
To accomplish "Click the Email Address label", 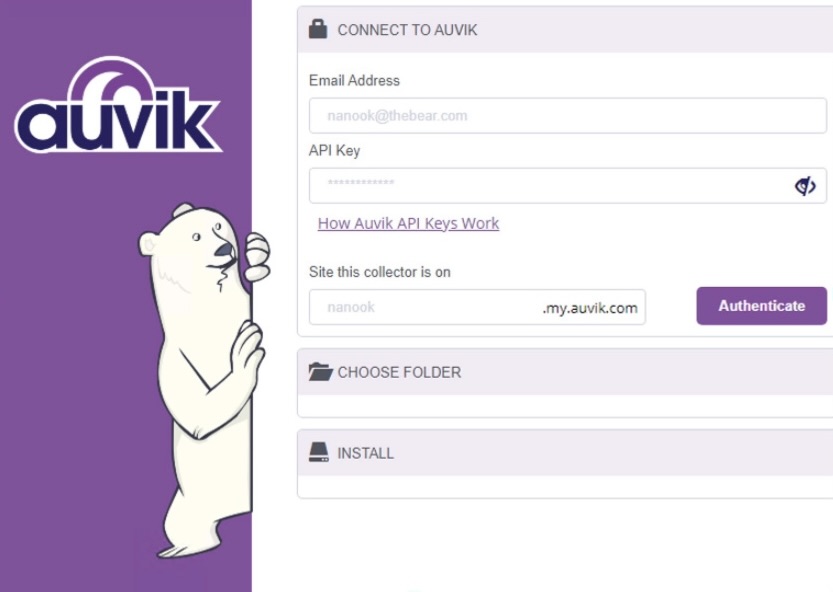I will point(354,80).
